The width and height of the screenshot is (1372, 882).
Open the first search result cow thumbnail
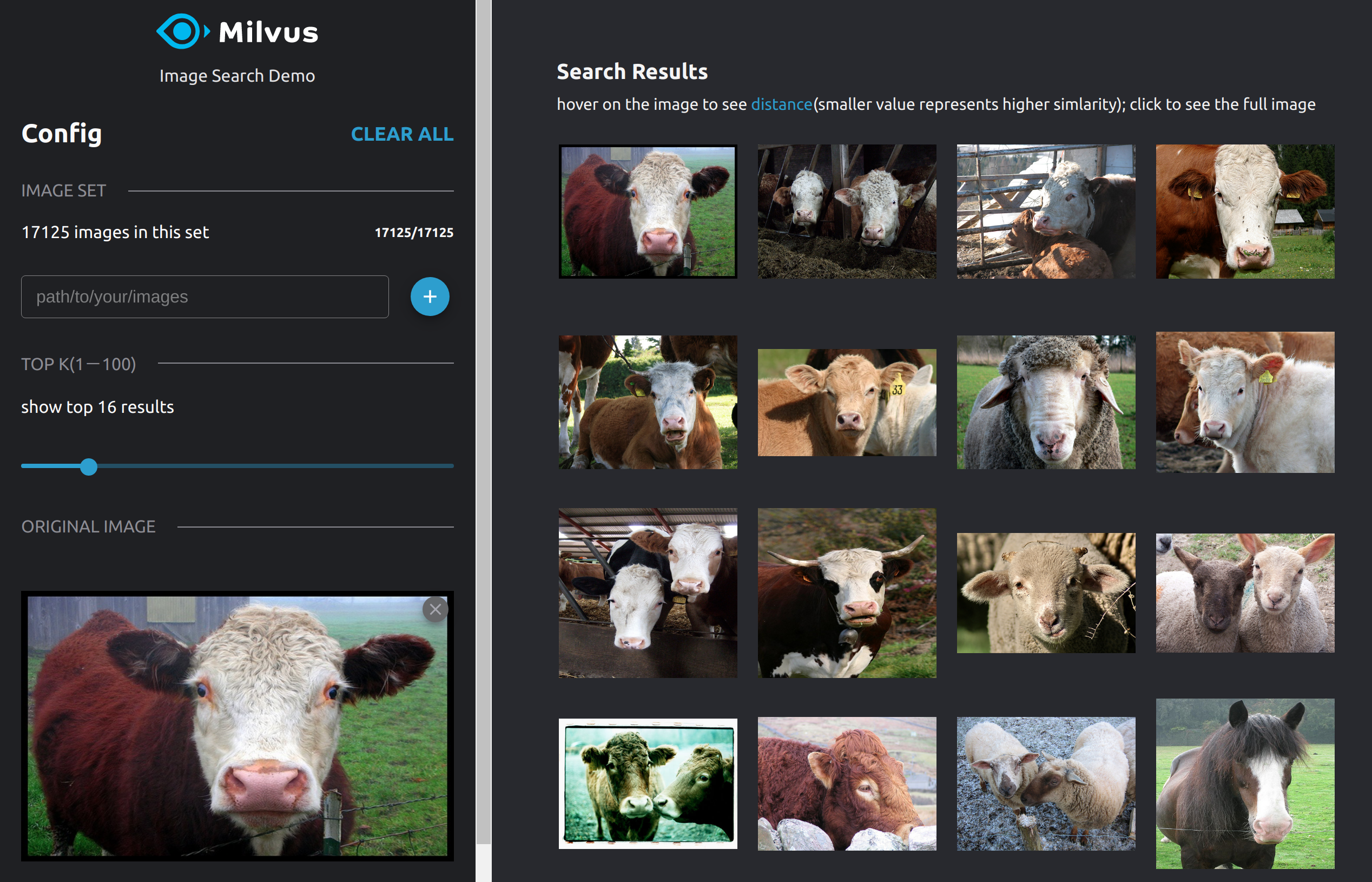tap(648, 212)
